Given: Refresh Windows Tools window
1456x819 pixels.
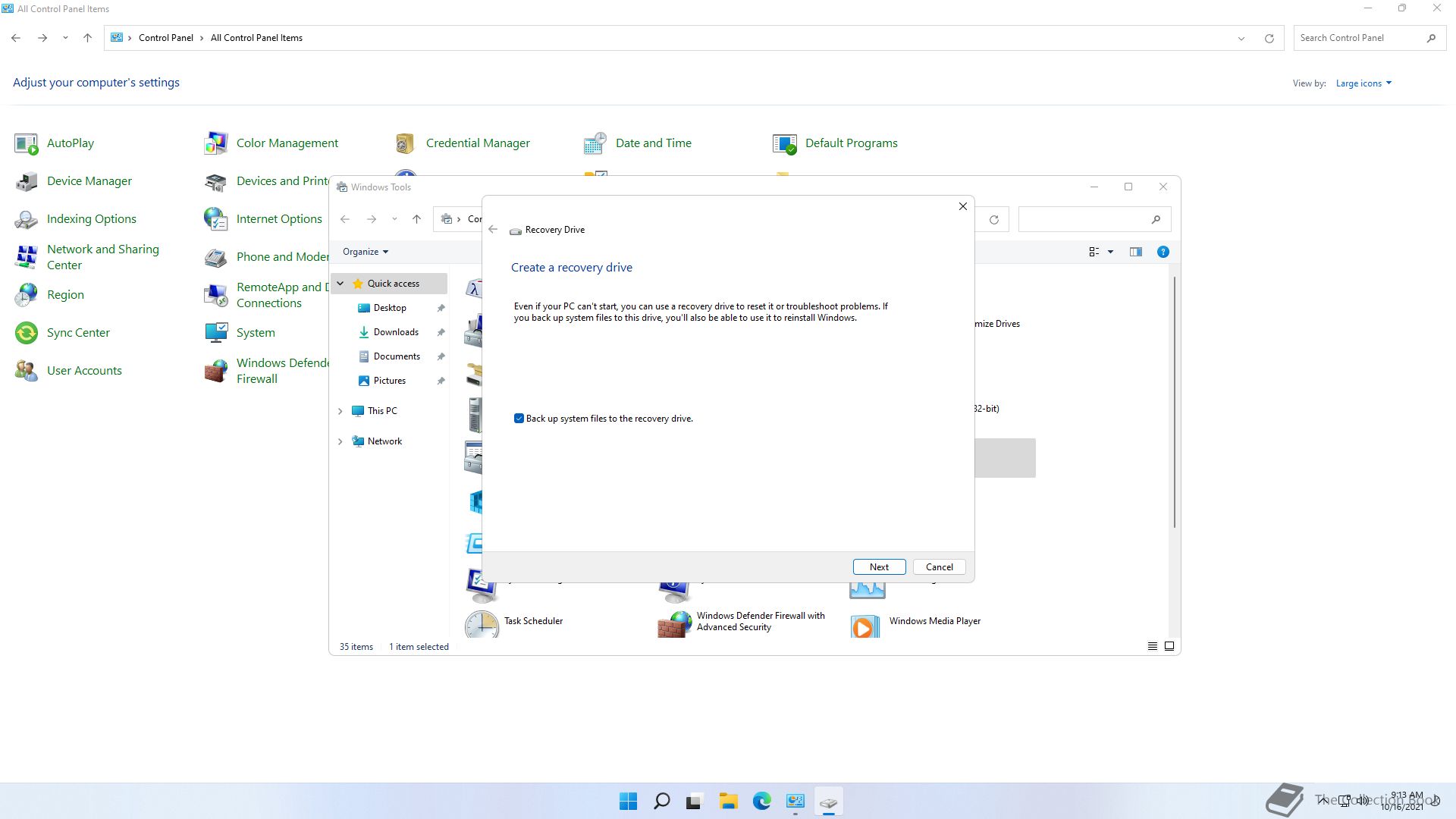Looking at the screenshot, I should pos(993,219).
